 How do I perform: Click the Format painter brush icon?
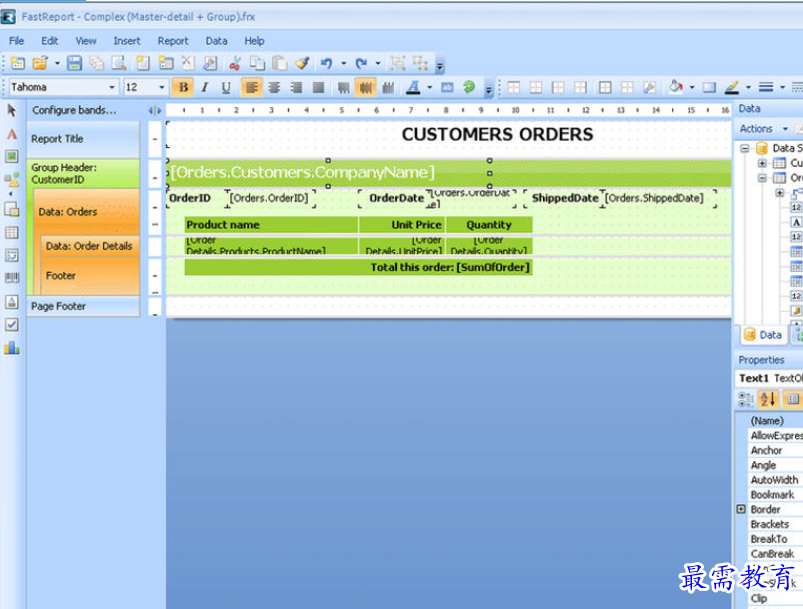coord(302,64)
